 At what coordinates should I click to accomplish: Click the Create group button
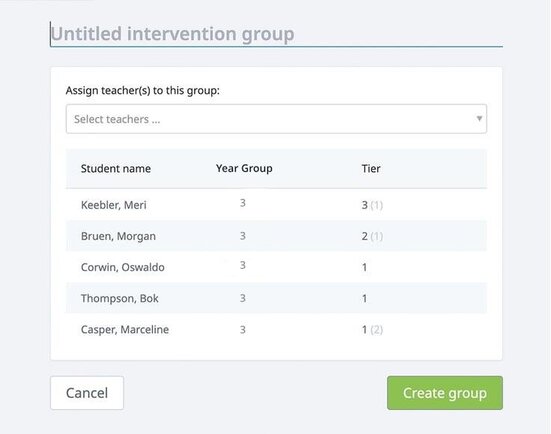[445, 393]
